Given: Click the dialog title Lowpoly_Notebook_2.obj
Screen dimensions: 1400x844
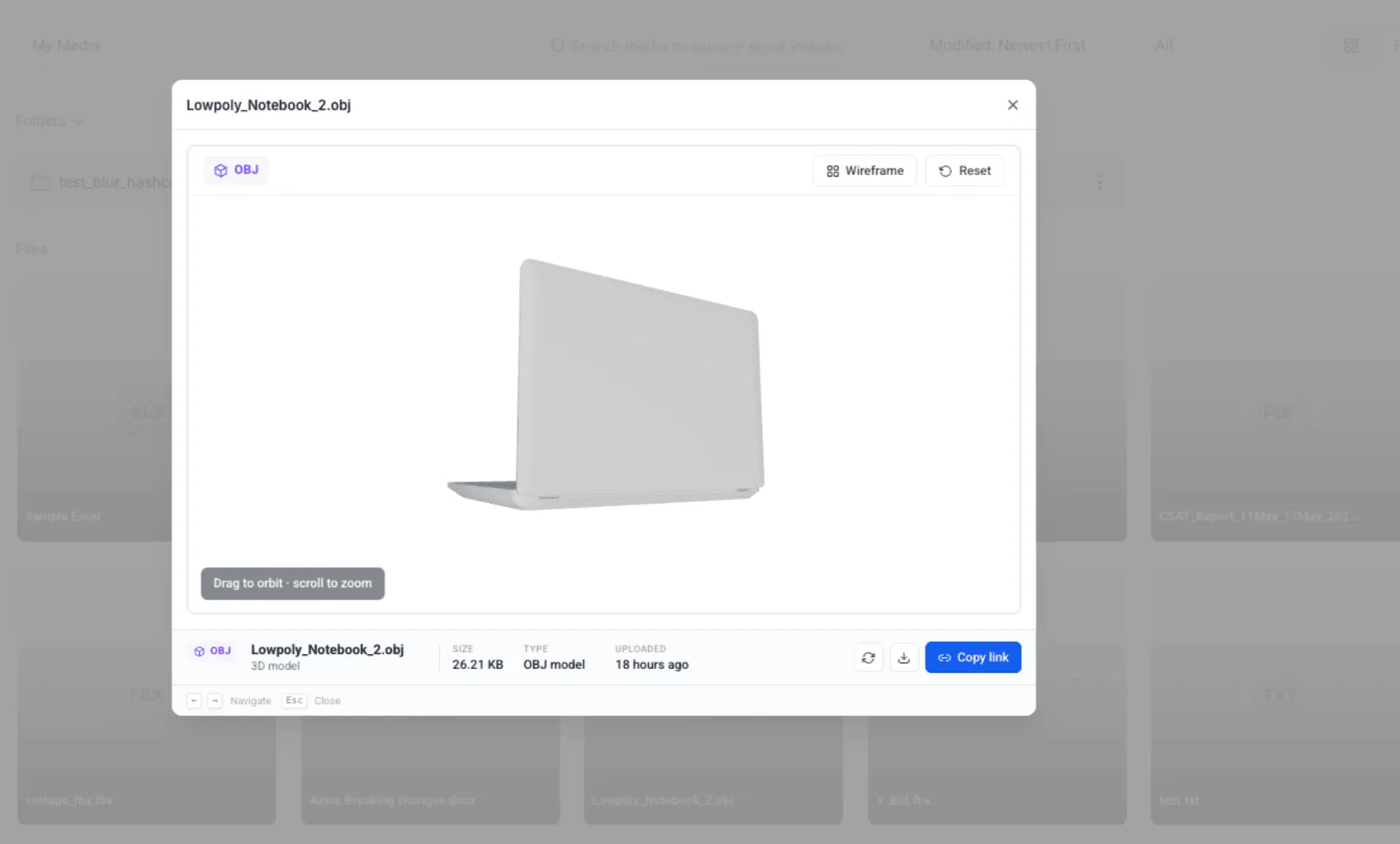Looking at the screenshot, I should [x=268, y=105].
